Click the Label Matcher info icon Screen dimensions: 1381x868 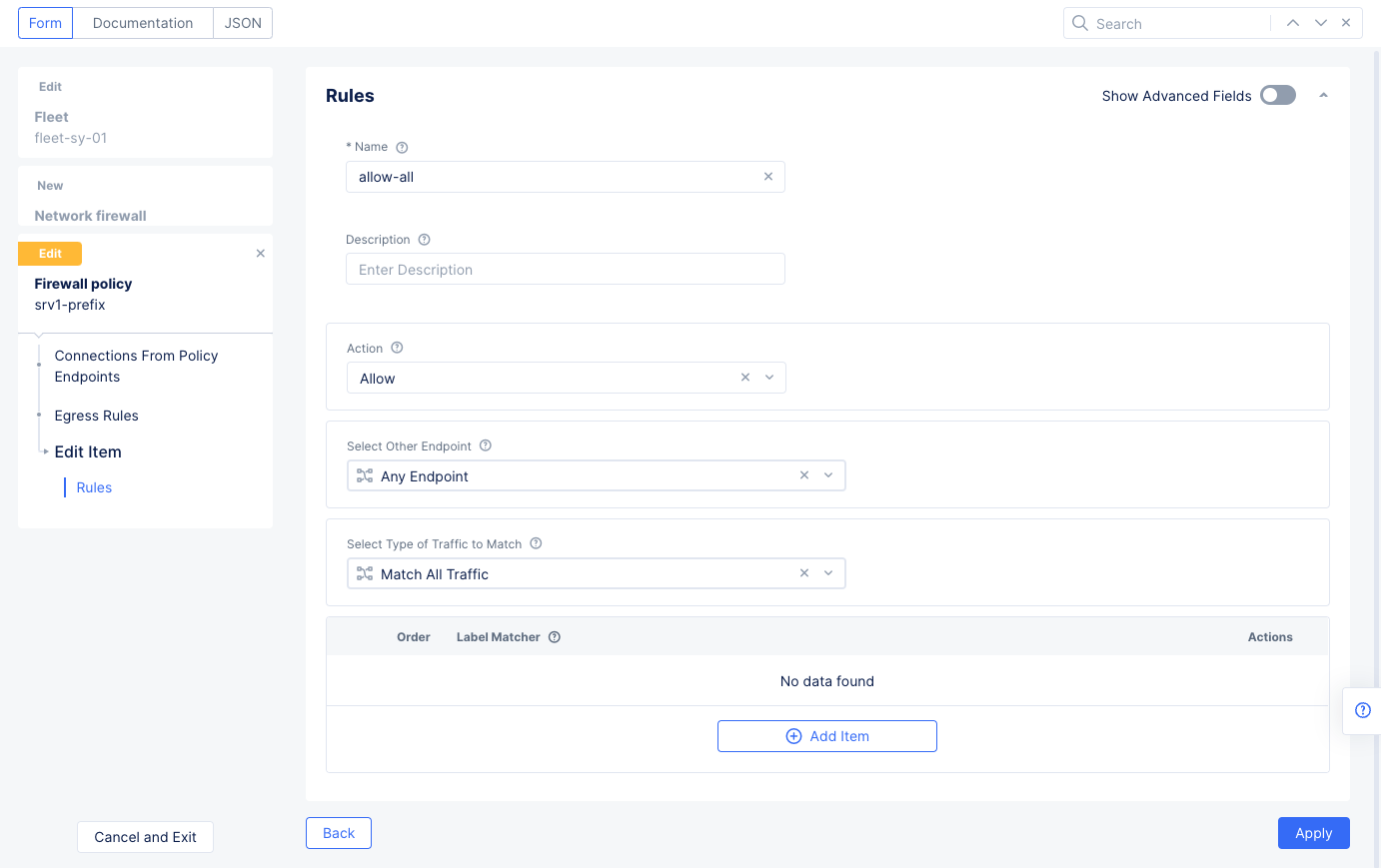[555, 637]
